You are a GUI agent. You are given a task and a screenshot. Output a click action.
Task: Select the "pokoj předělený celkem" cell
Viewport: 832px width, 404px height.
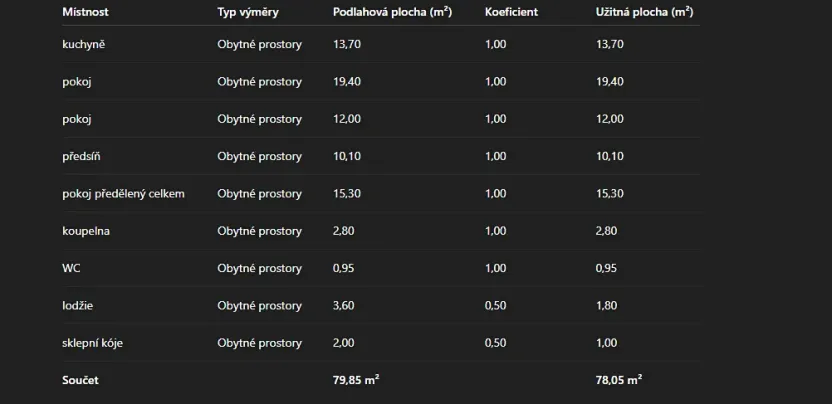click(123, 193)
